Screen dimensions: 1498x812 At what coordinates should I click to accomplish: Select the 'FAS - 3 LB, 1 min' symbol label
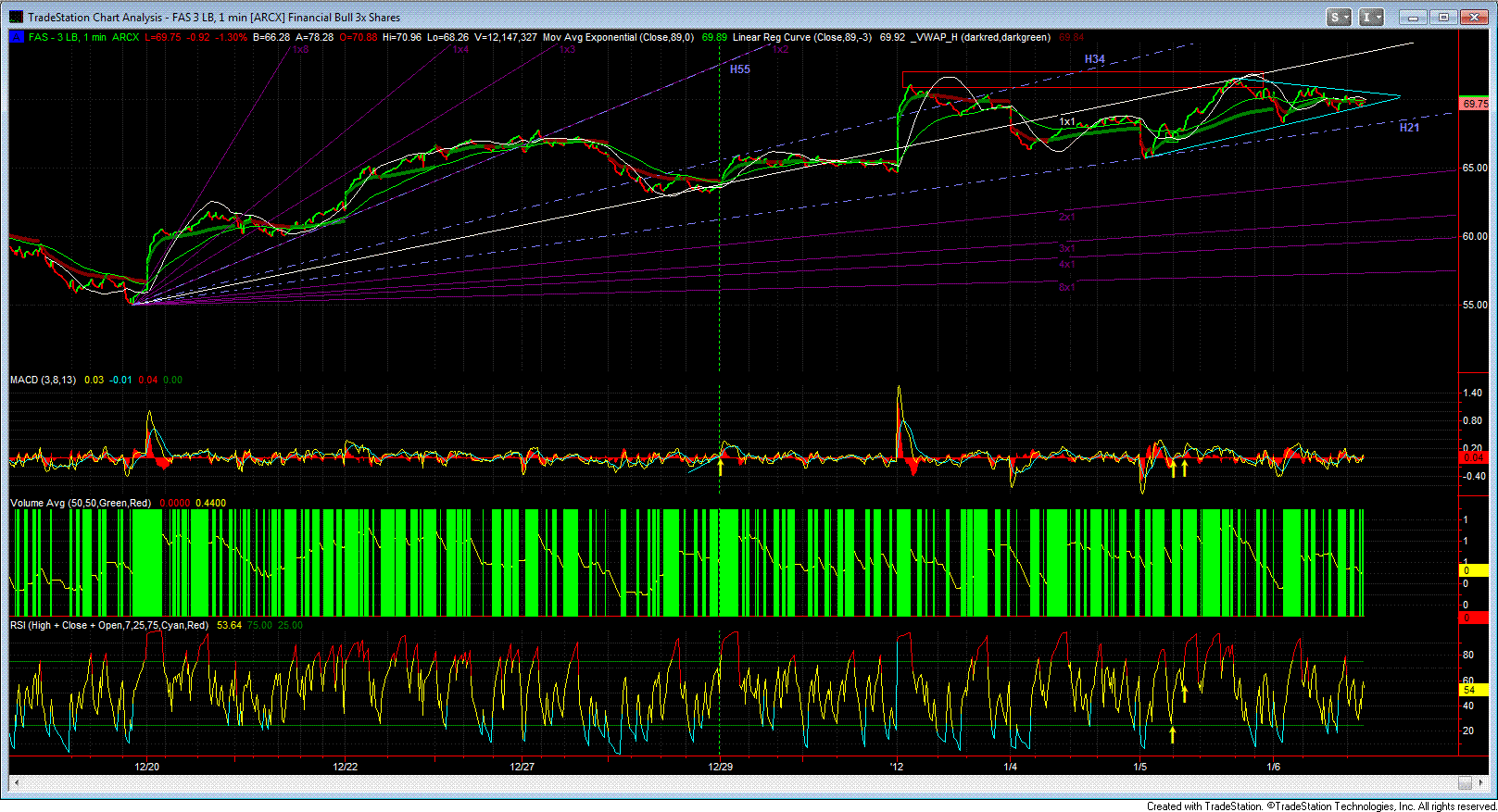[68, 37]
